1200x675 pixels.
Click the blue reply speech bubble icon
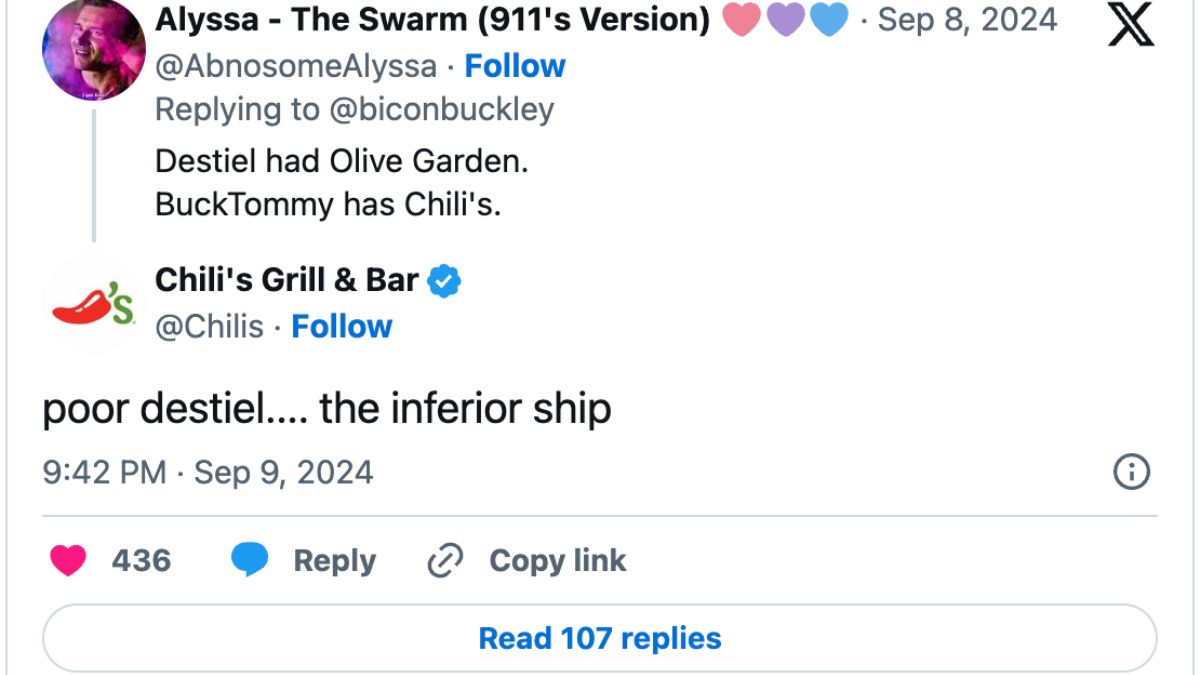pos(249,561)
